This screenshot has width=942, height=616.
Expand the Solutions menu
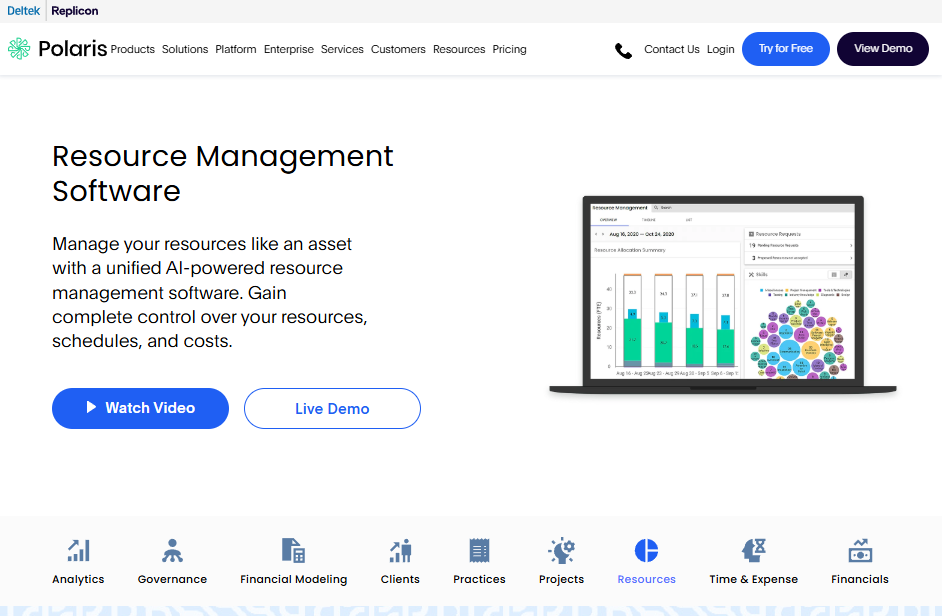pyautogui.click(x=185, y=49)
